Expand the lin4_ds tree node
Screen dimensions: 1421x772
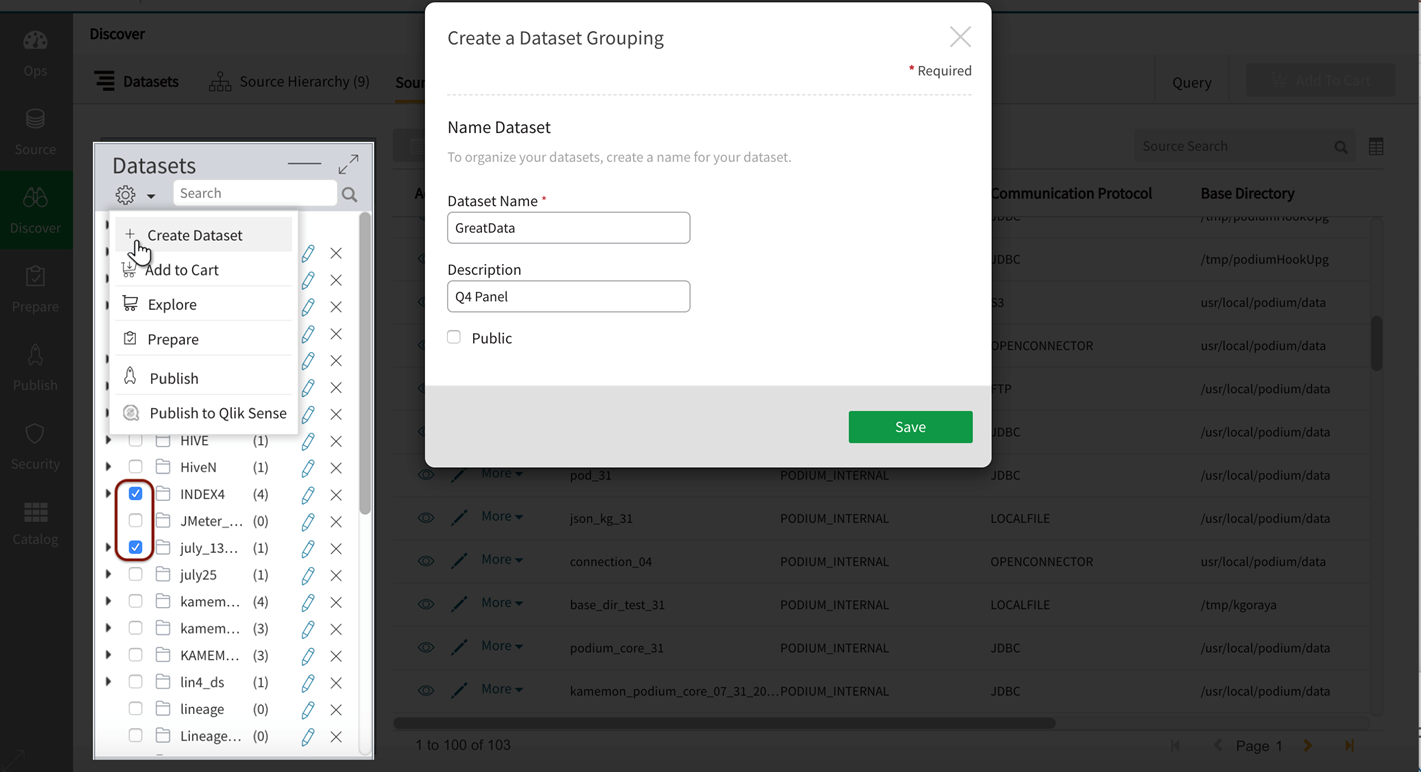(108, 682)
